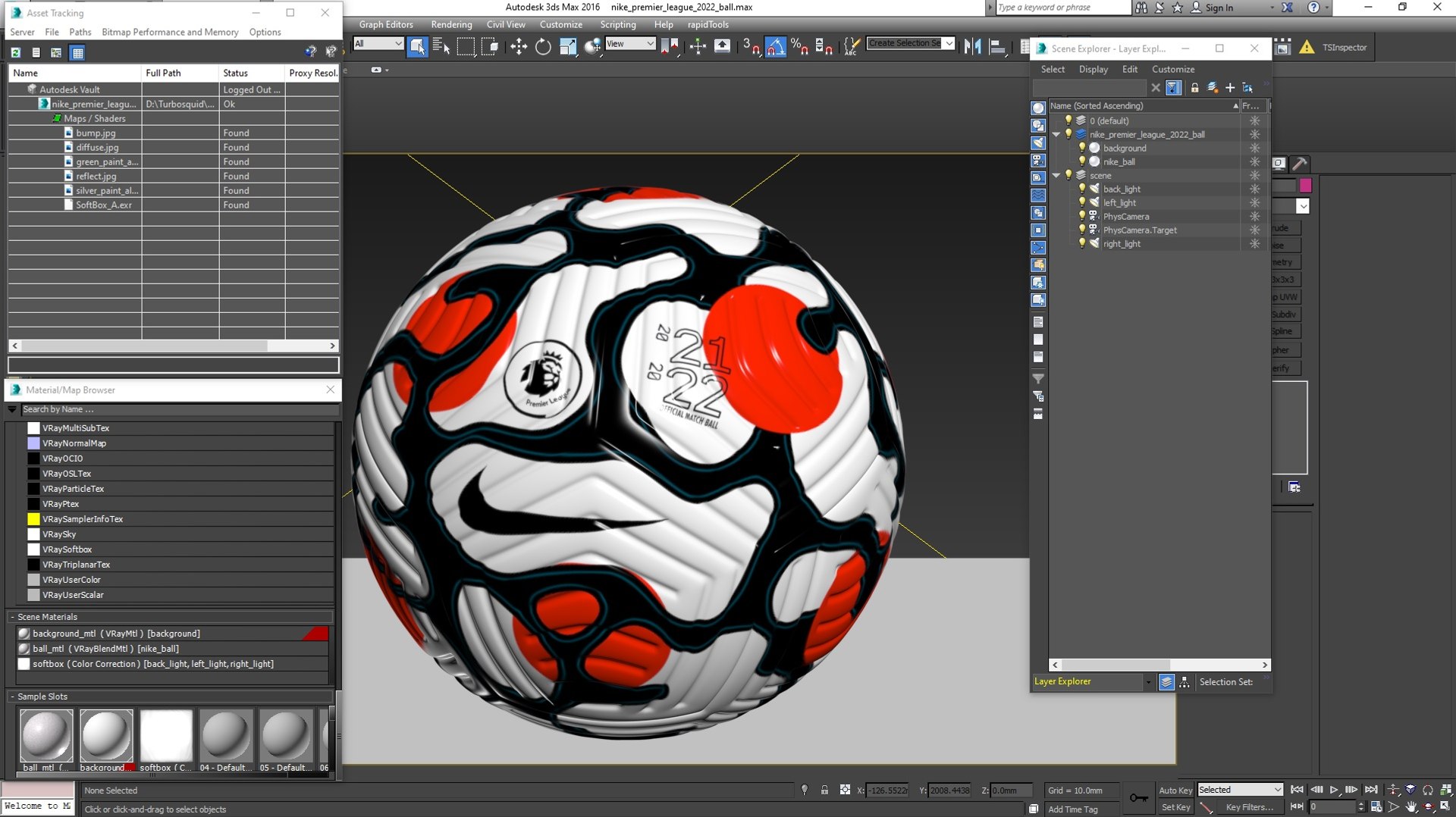Click the Name (Sorted Ascending) column header
The width and height of the screenshot is (1456, 817).
point(1144,105)
